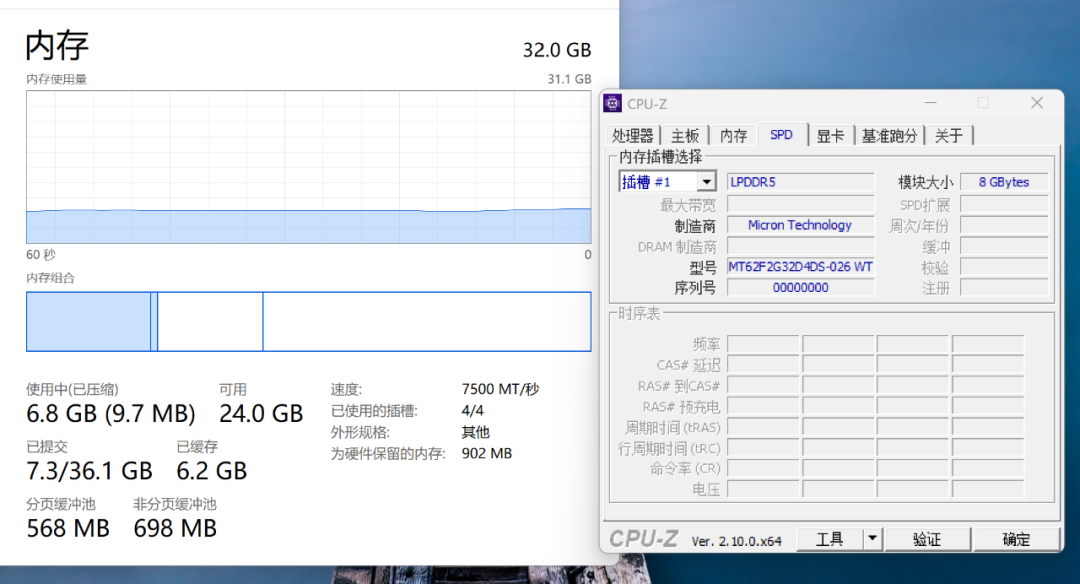This screenshot has height=584, width=1080.
Task: Select the MT62F2G32D4DS-026 WT part number
Action: pos(800,267)
